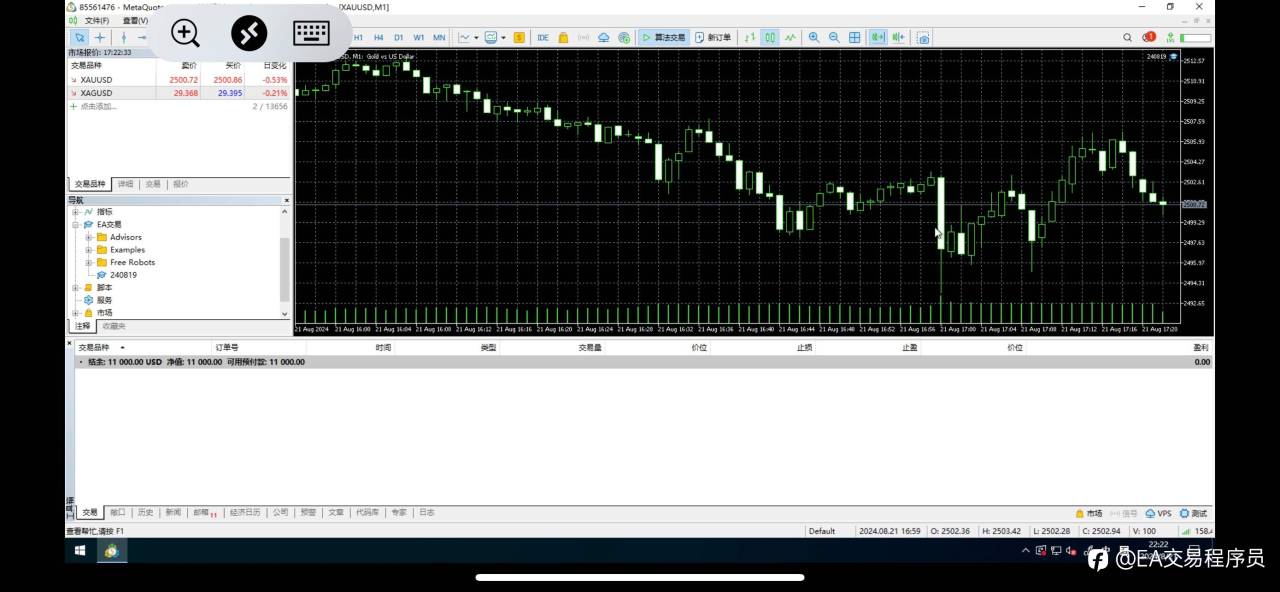The width and height of the screenshot is (1280, 592).
Task: Switch to Navigator 收藏夹 favorites tab
Action: click(114, 326)
